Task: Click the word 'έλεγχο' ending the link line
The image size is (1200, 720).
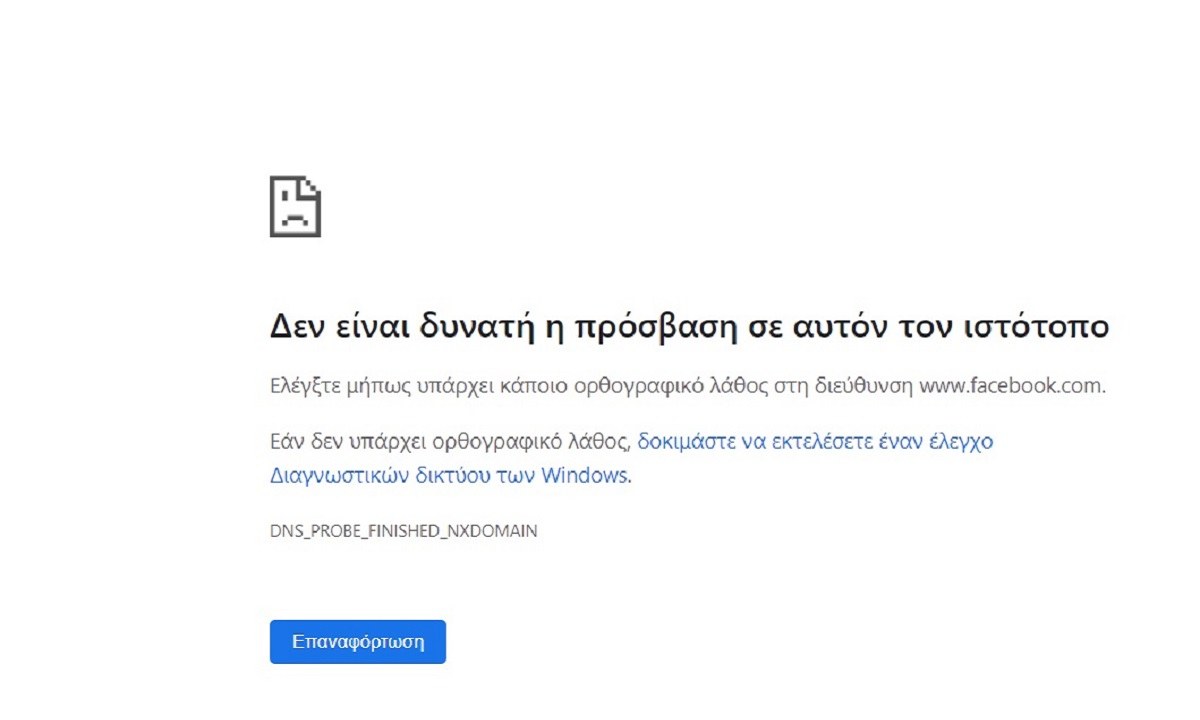Action: point(961,441)
